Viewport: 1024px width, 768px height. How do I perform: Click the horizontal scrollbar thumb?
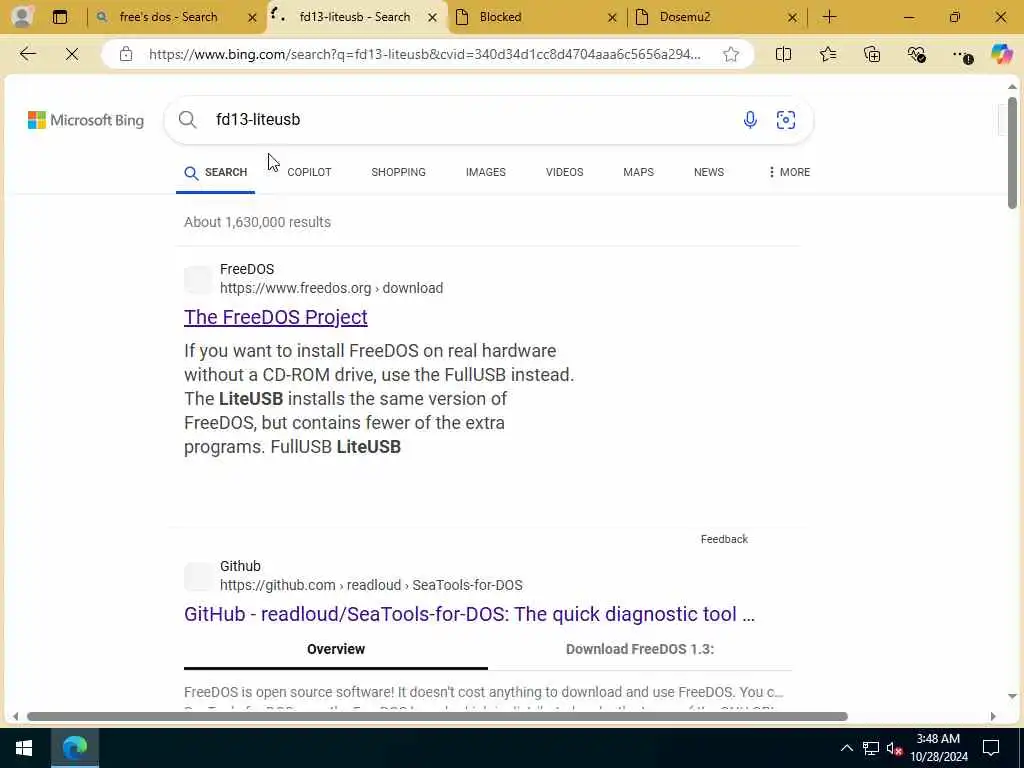[x=437, y=716]
